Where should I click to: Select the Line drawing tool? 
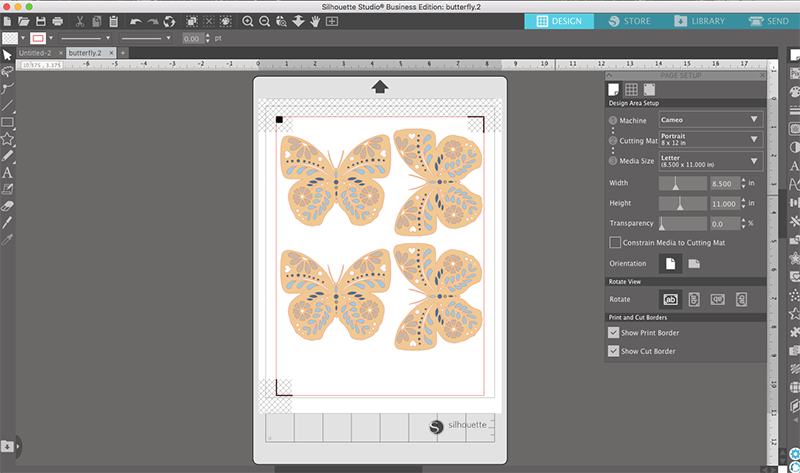tap(8, 105)
